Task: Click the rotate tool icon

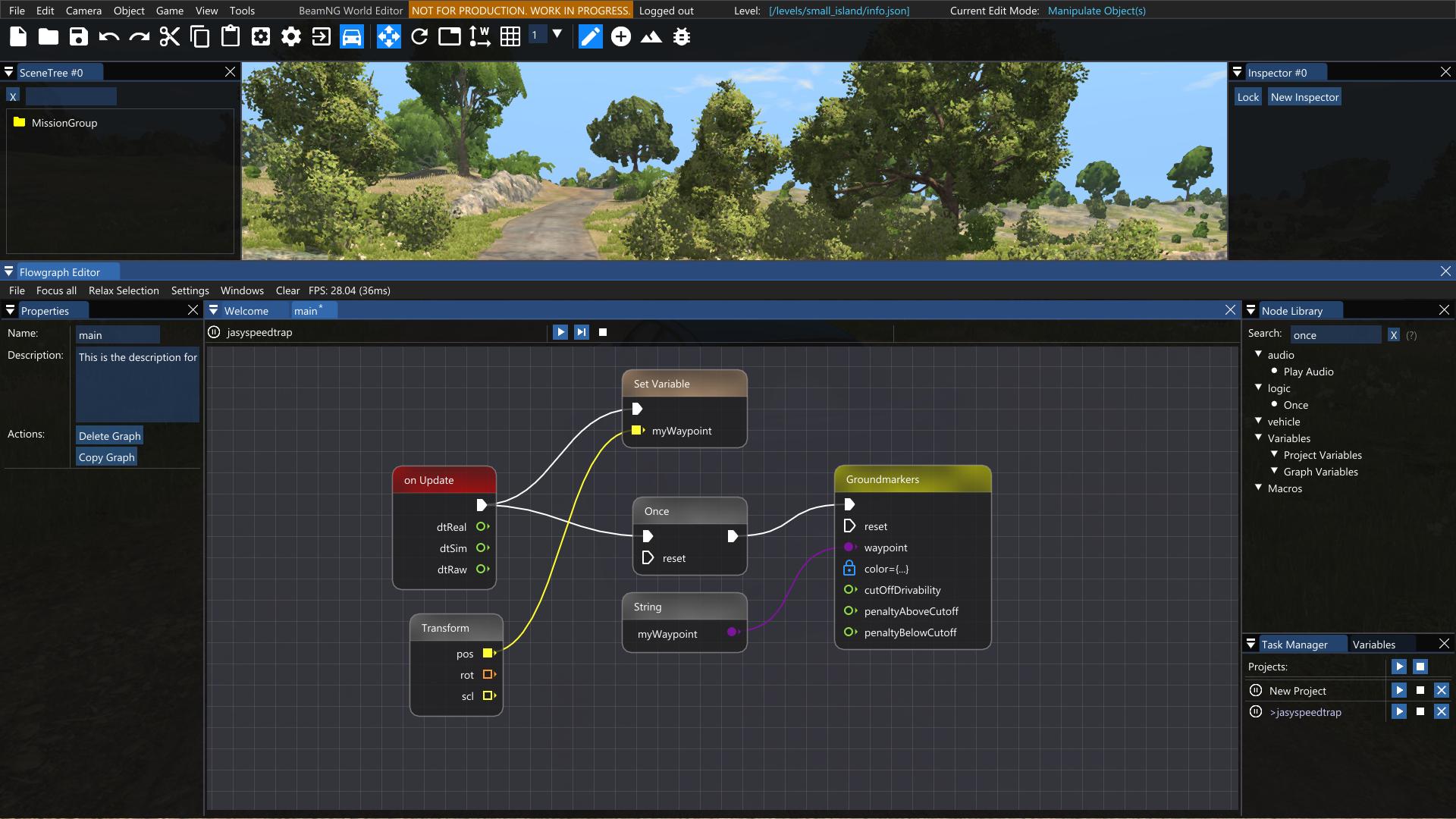Action: pyautogui.click(x=419, y=36)
